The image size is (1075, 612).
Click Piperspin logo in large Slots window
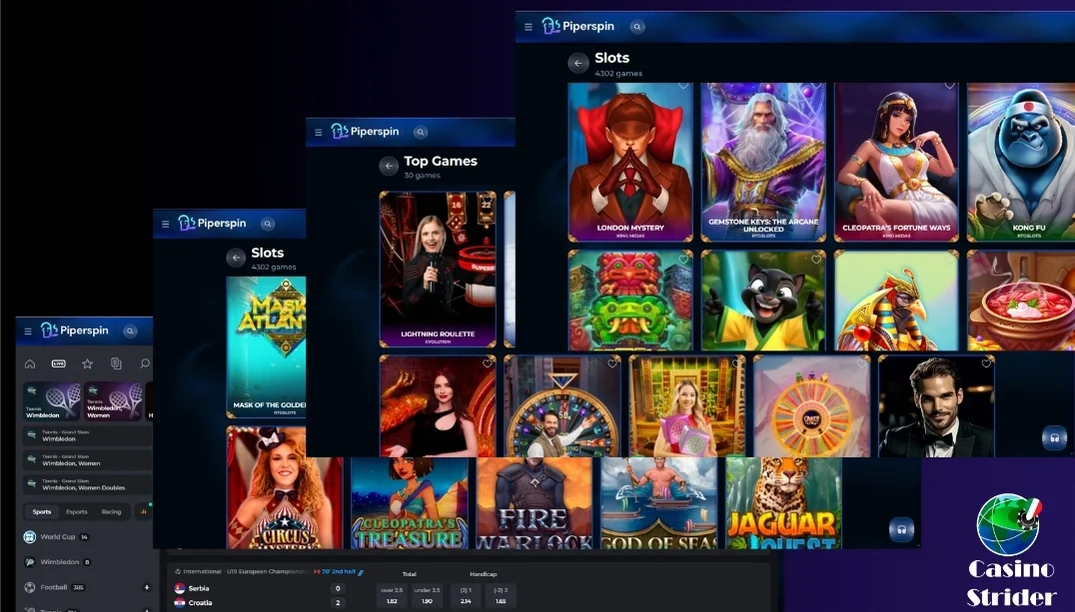click(x=578, y=26)
